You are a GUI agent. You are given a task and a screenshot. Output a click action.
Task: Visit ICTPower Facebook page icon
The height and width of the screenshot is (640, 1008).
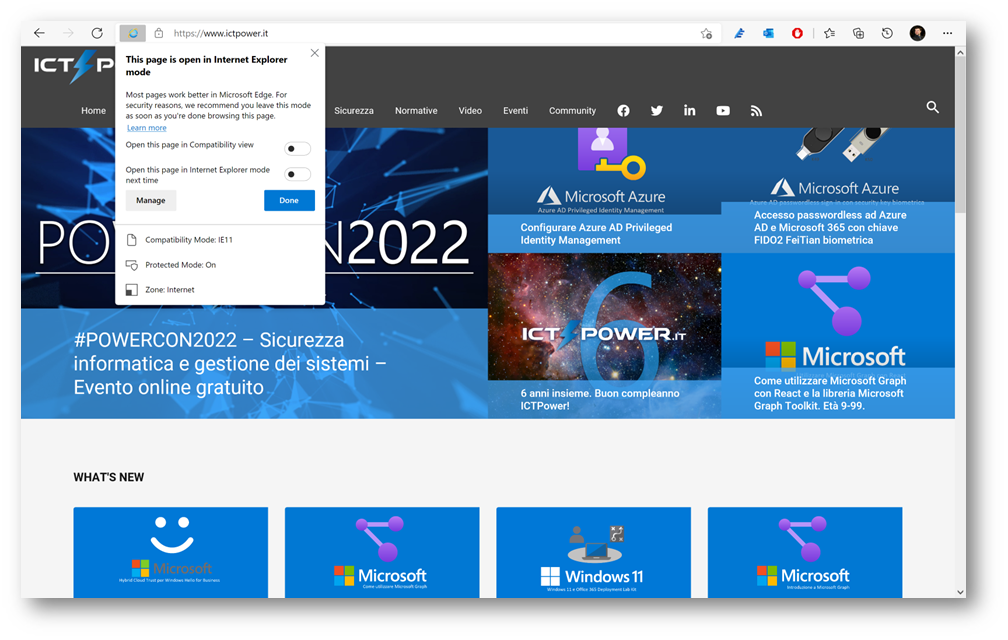coord(624,111)
